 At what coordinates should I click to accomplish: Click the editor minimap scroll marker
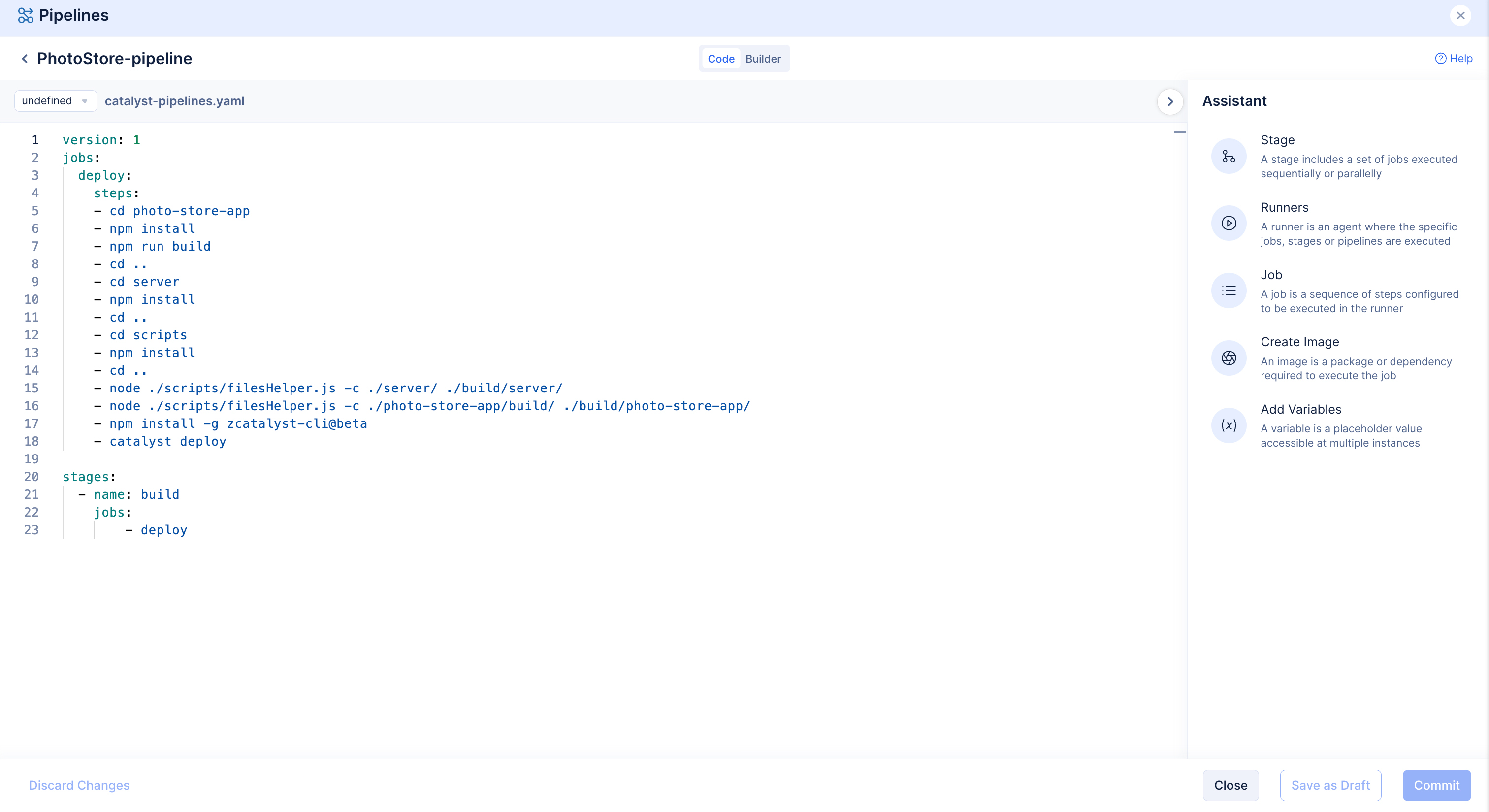point(1180,132)
